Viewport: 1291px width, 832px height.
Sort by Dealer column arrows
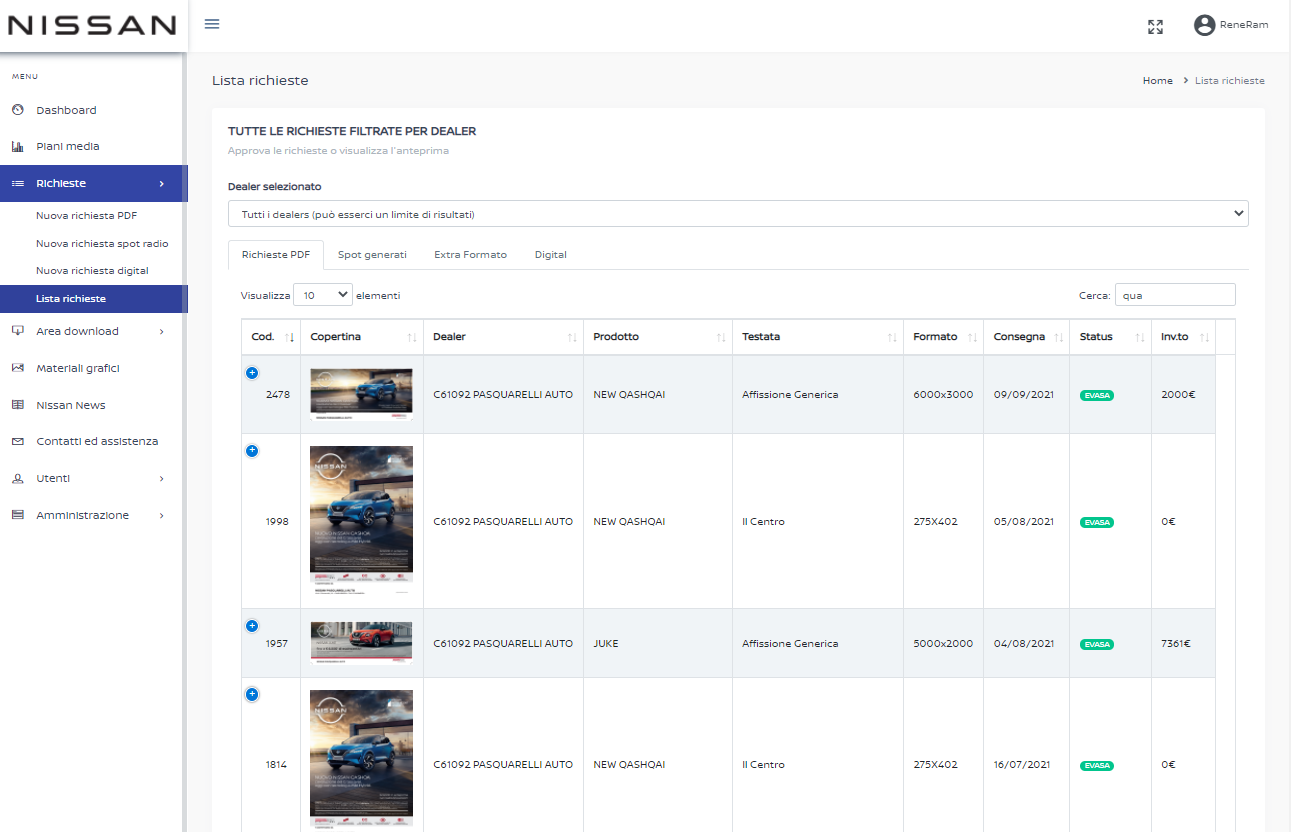click(x=572, y=338)
